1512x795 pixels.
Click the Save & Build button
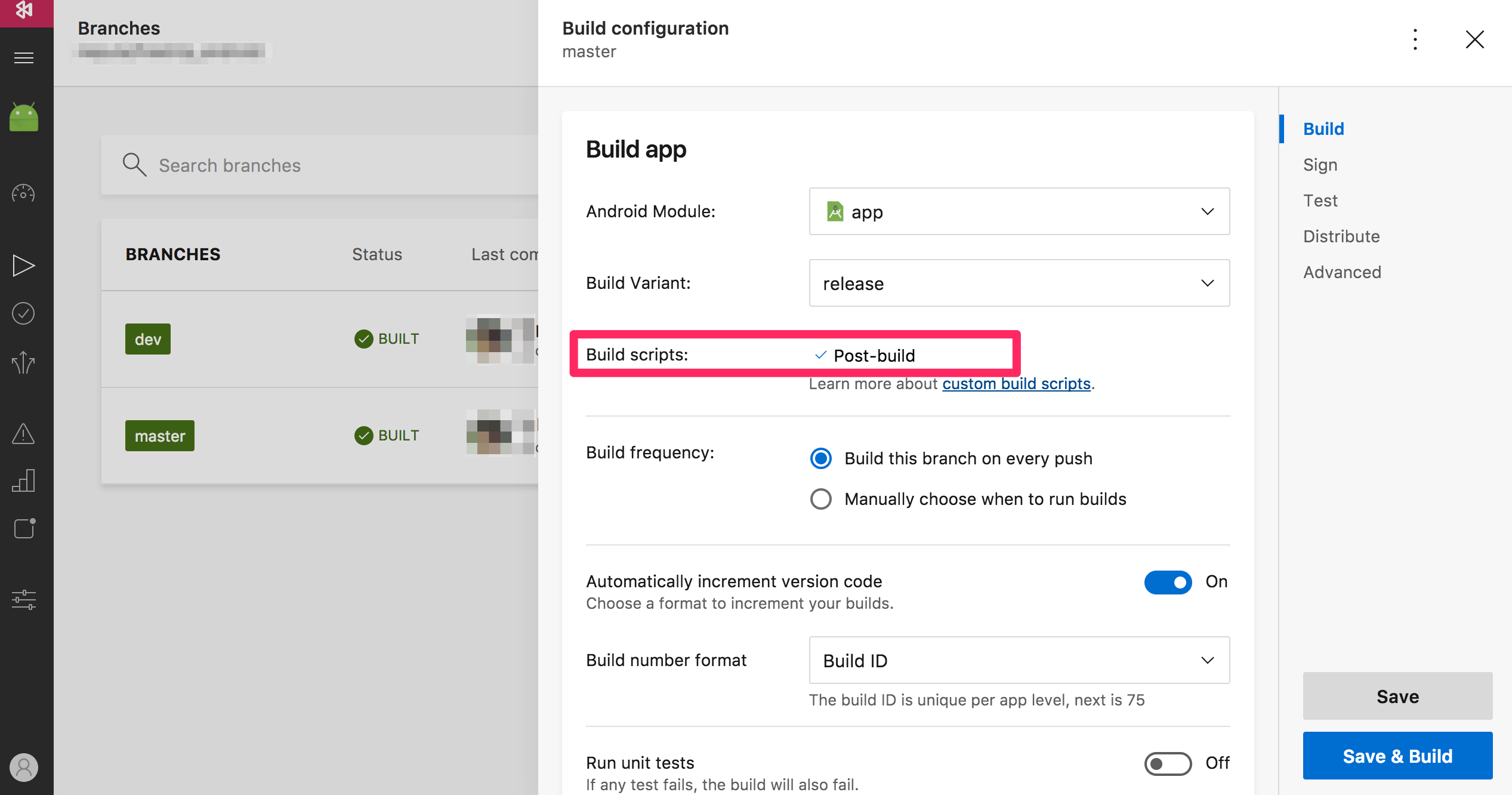[x=1397, y=756]
